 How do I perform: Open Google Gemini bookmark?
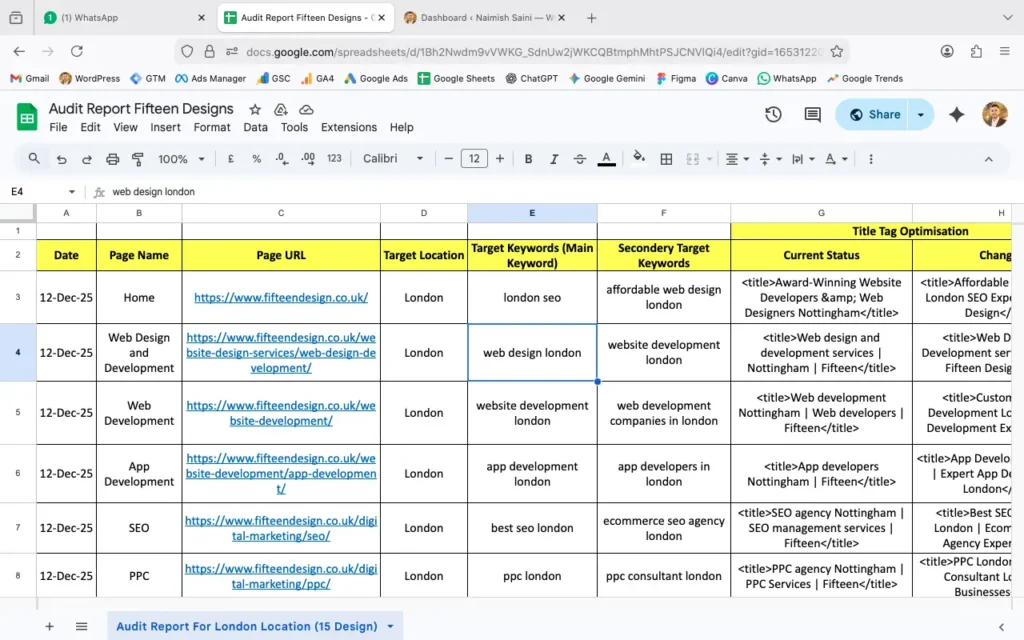[607, 78]
